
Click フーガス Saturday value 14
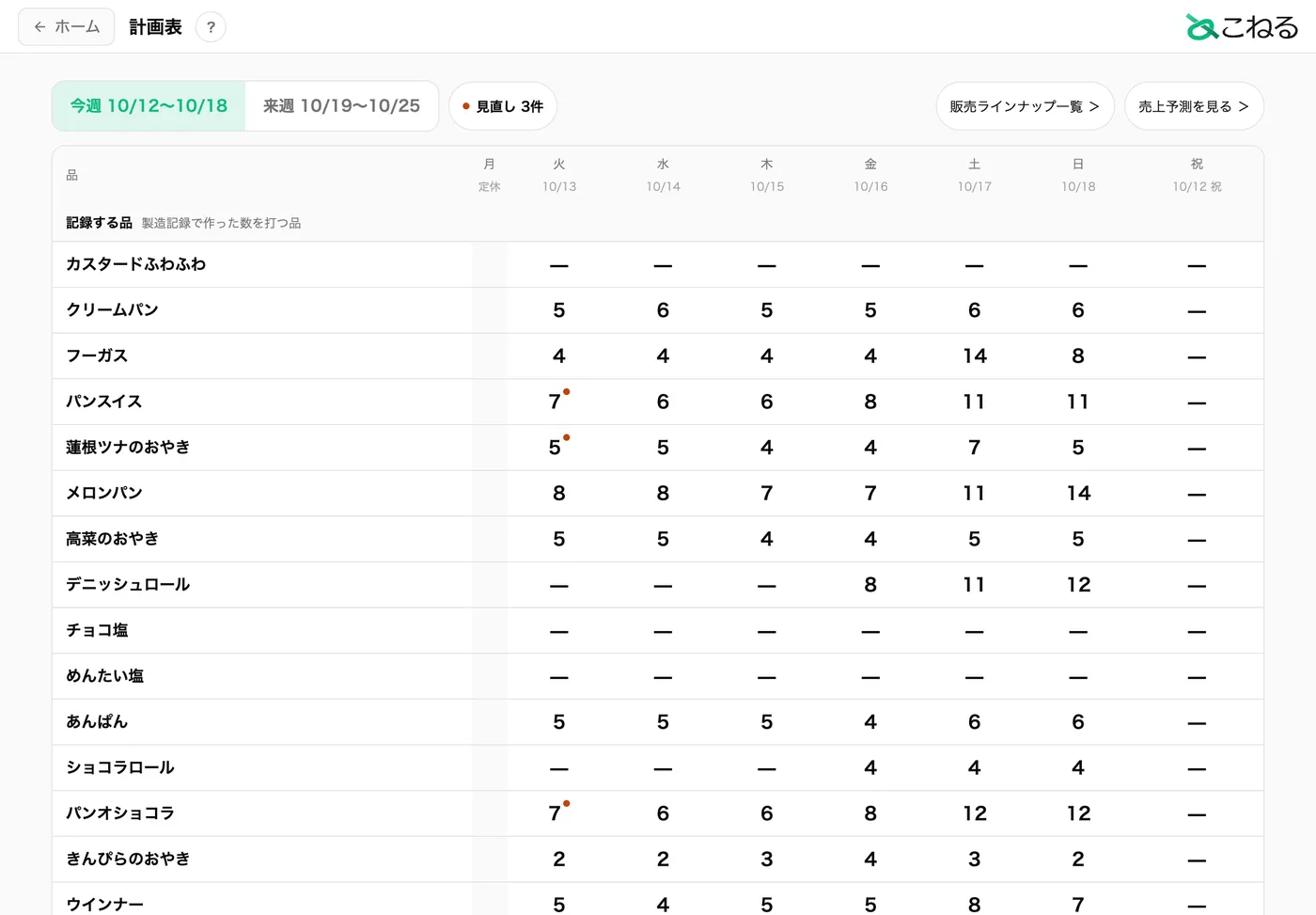tap(975, 356)
